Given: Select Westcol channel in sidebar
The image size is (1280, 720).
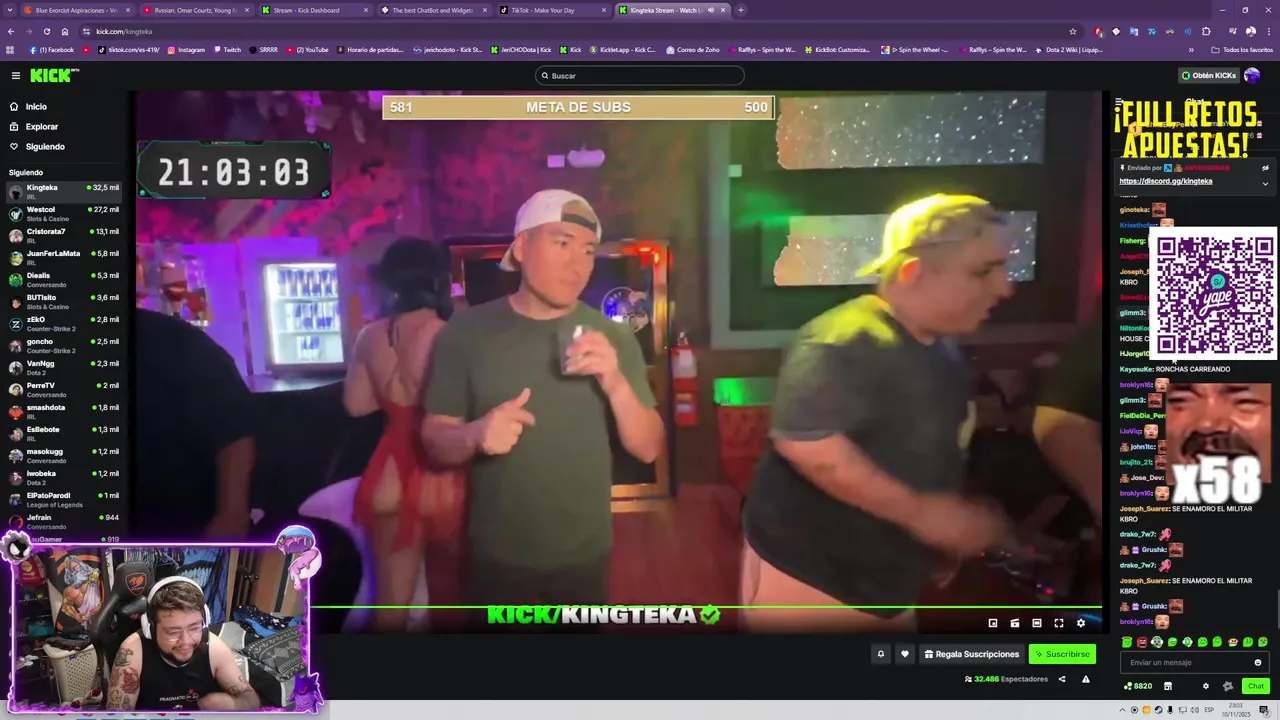Looking at the screenshot, I should [64, 213].
